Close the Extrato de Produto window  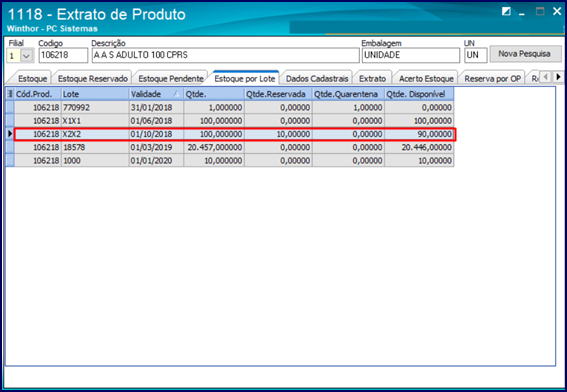coord(557,12)
